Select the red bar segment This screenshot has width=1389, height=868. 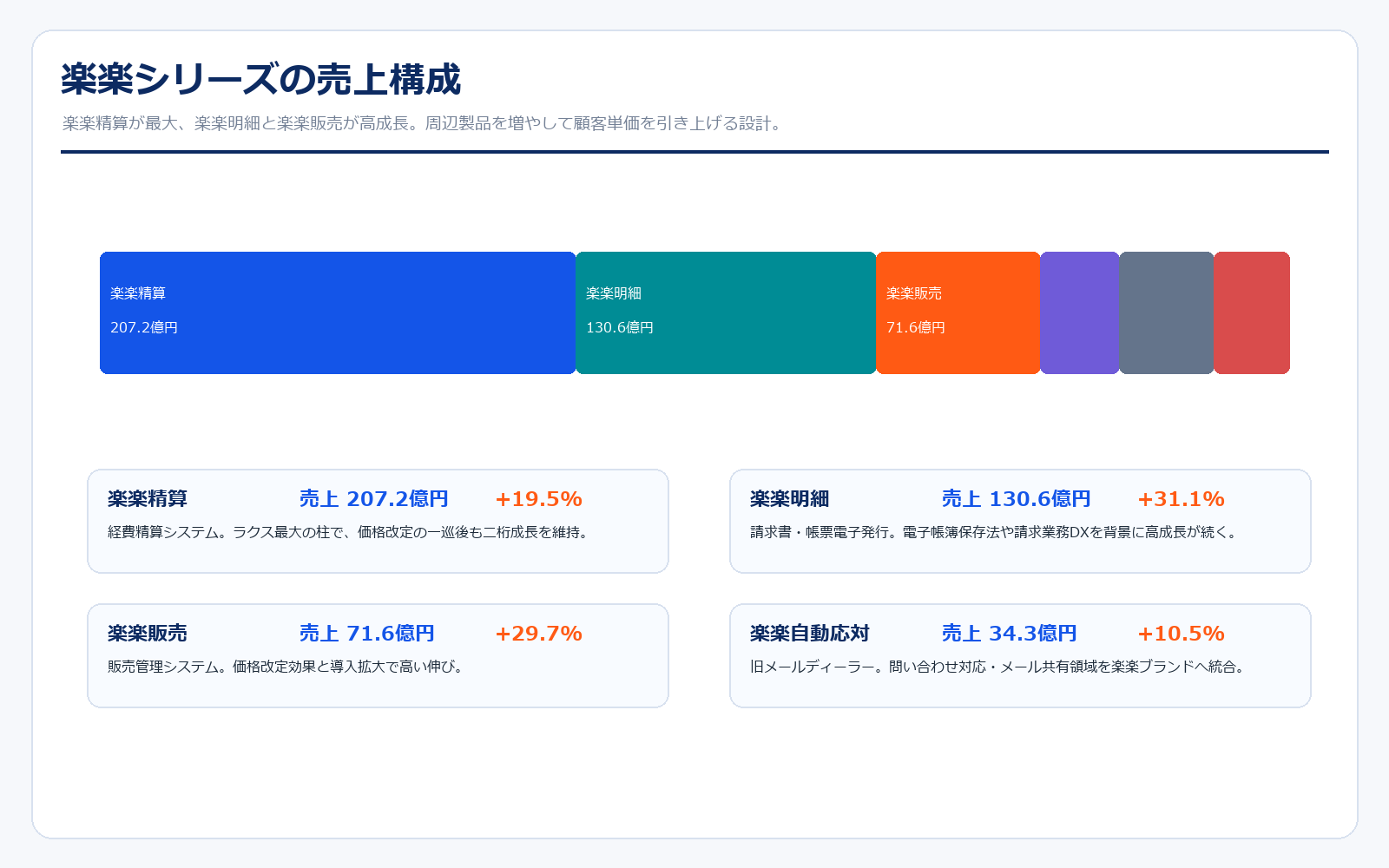click(1252, 312)
